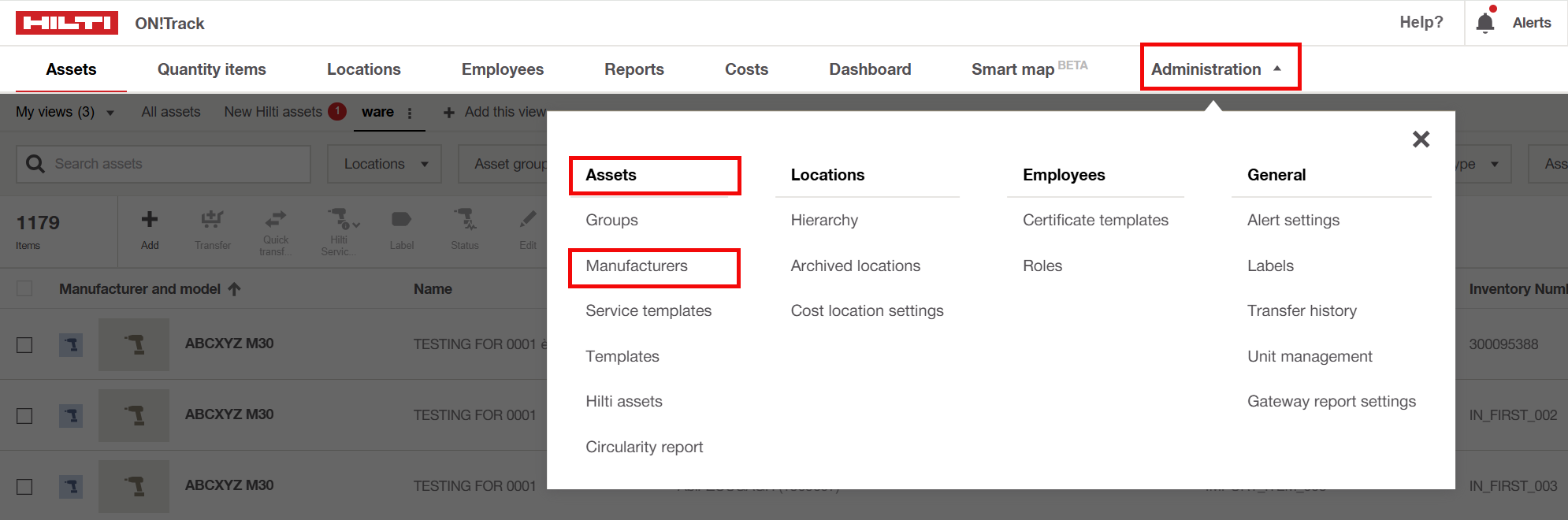The width and height of the screenshot is (1568, 520).
Task: Click the Quick transfer icon
Action: coord(275,220)
